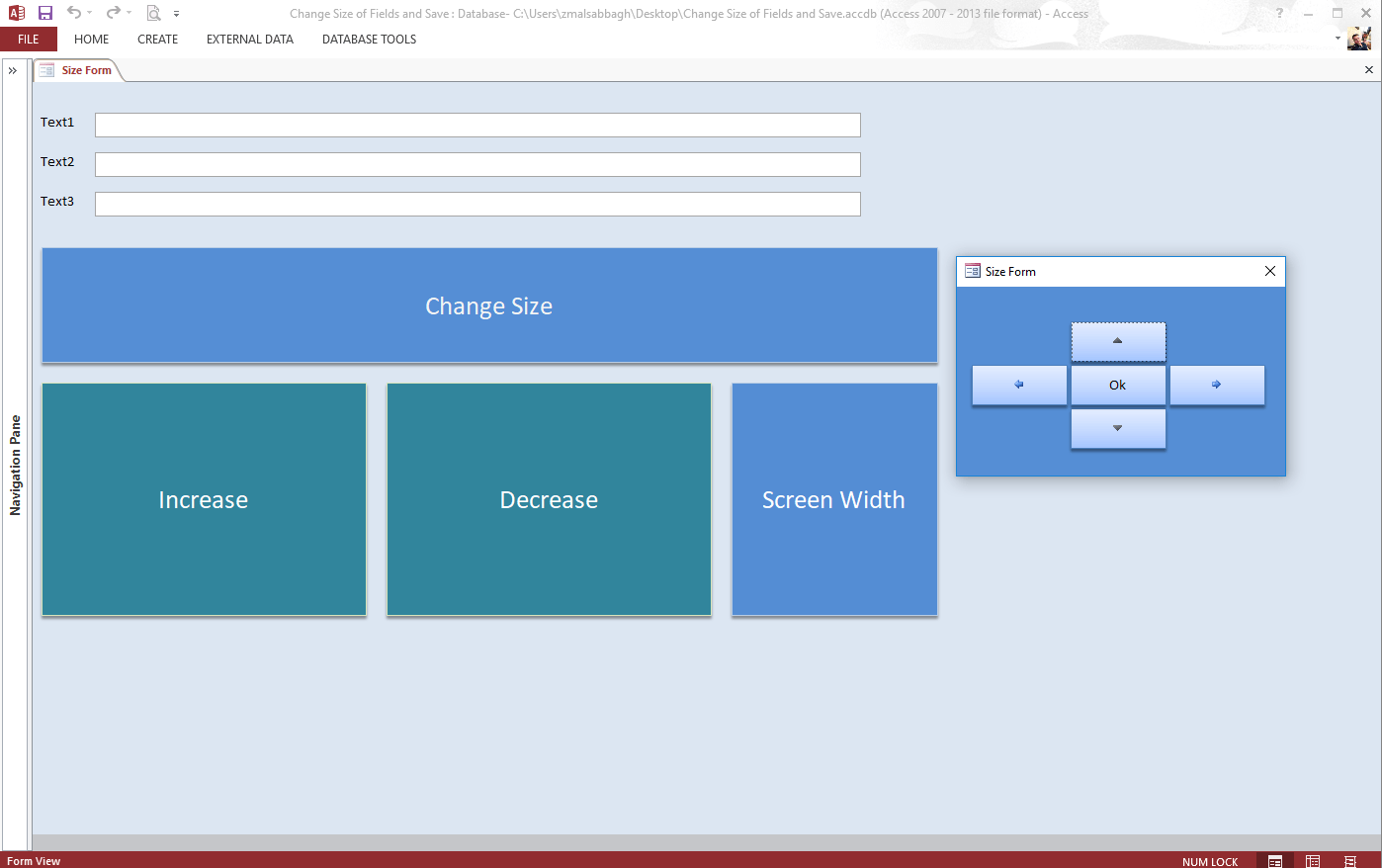Click the Screen Width button

[833, 499]
